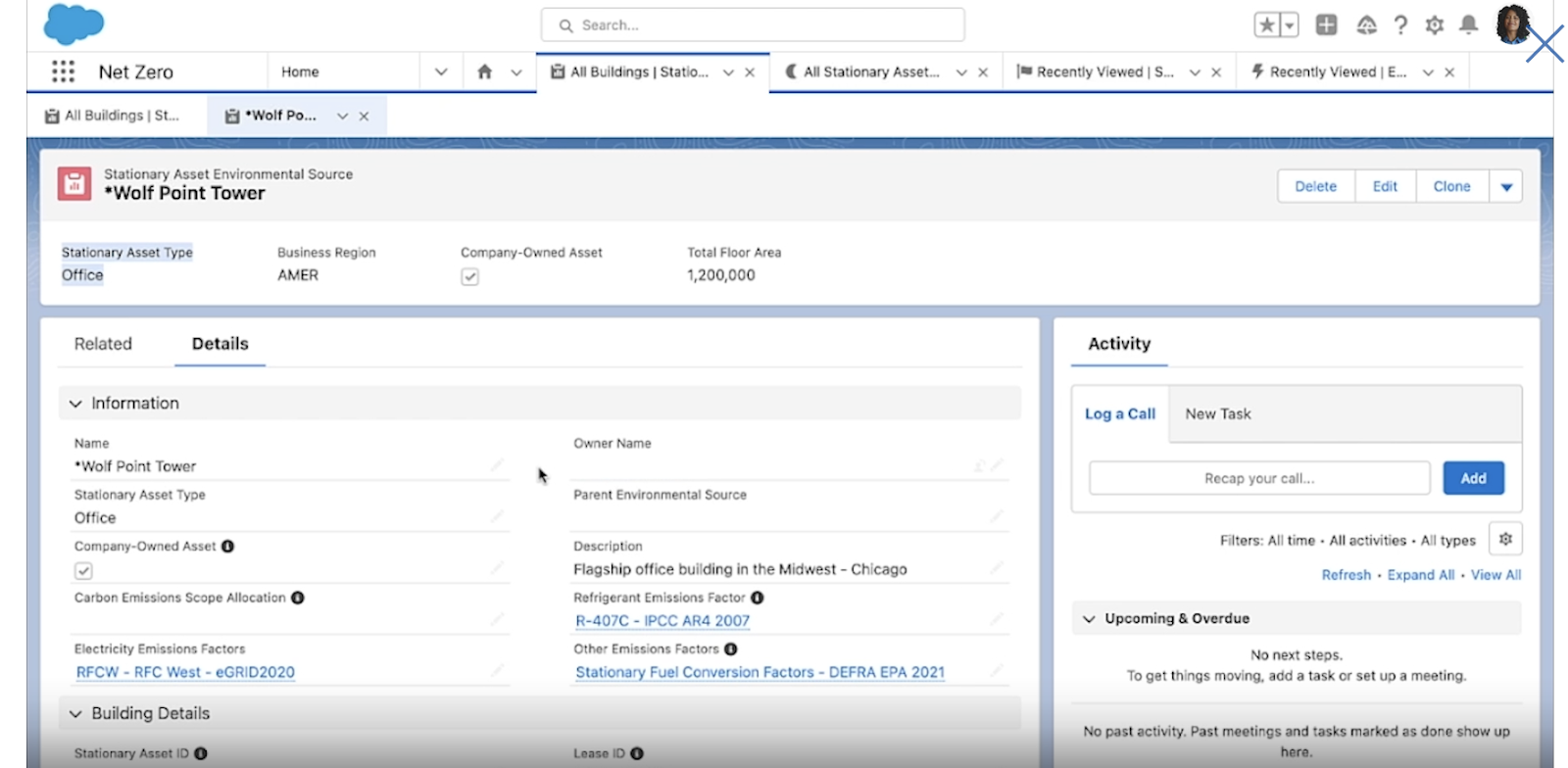Click the Refresh activity link
The image size is (1568, 768).
pos(1347,575)
